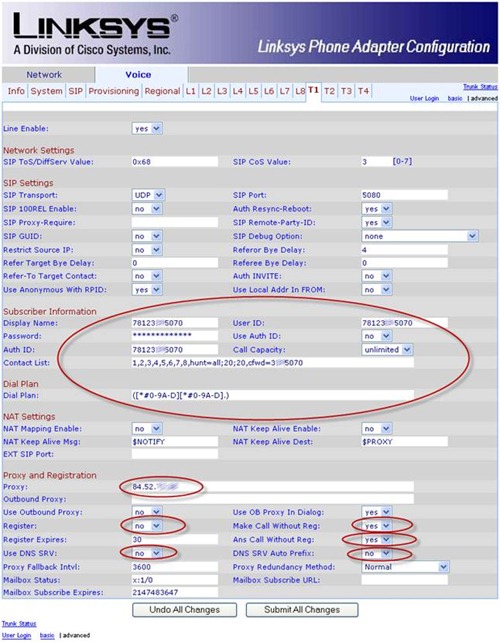Open the SIP 100REL Enable dropdown

click(x=147, y=209)
